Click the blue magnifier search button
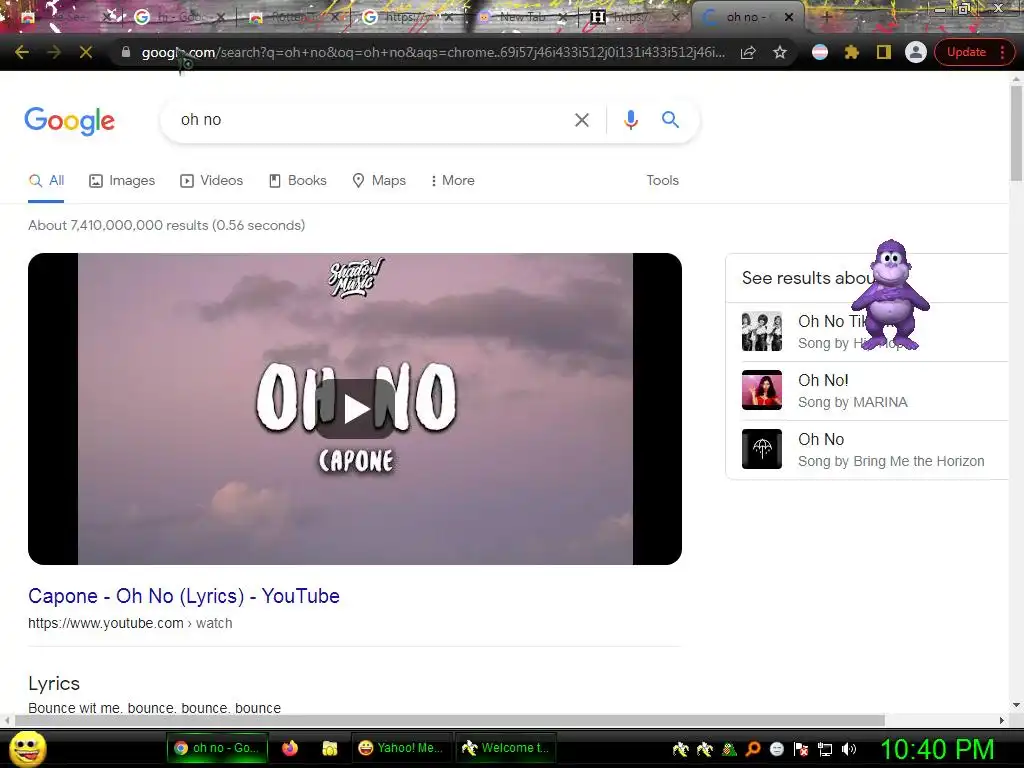Image resolution: width=1024 pixels, height=768 pixels. [670, 120]
